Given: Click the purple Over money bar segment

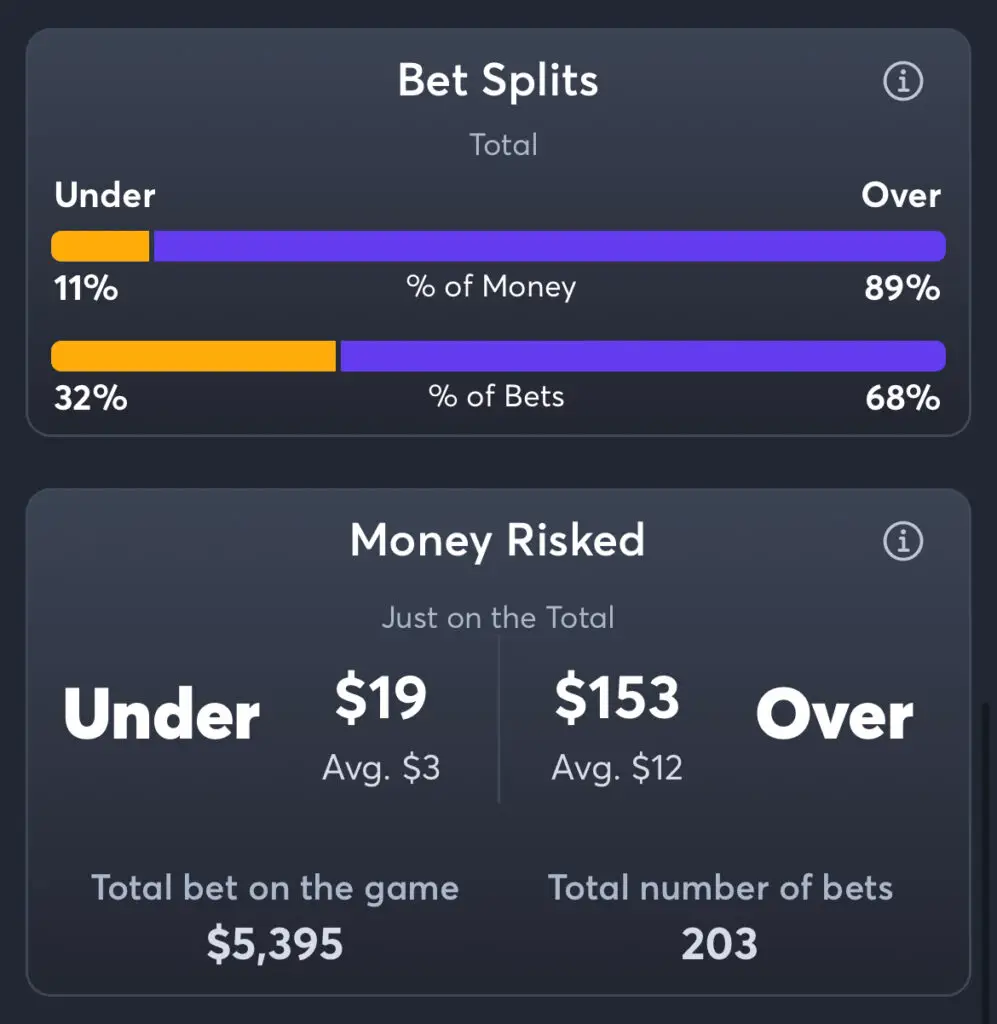Looking at the screenshot, I should (x=548, y=246).
